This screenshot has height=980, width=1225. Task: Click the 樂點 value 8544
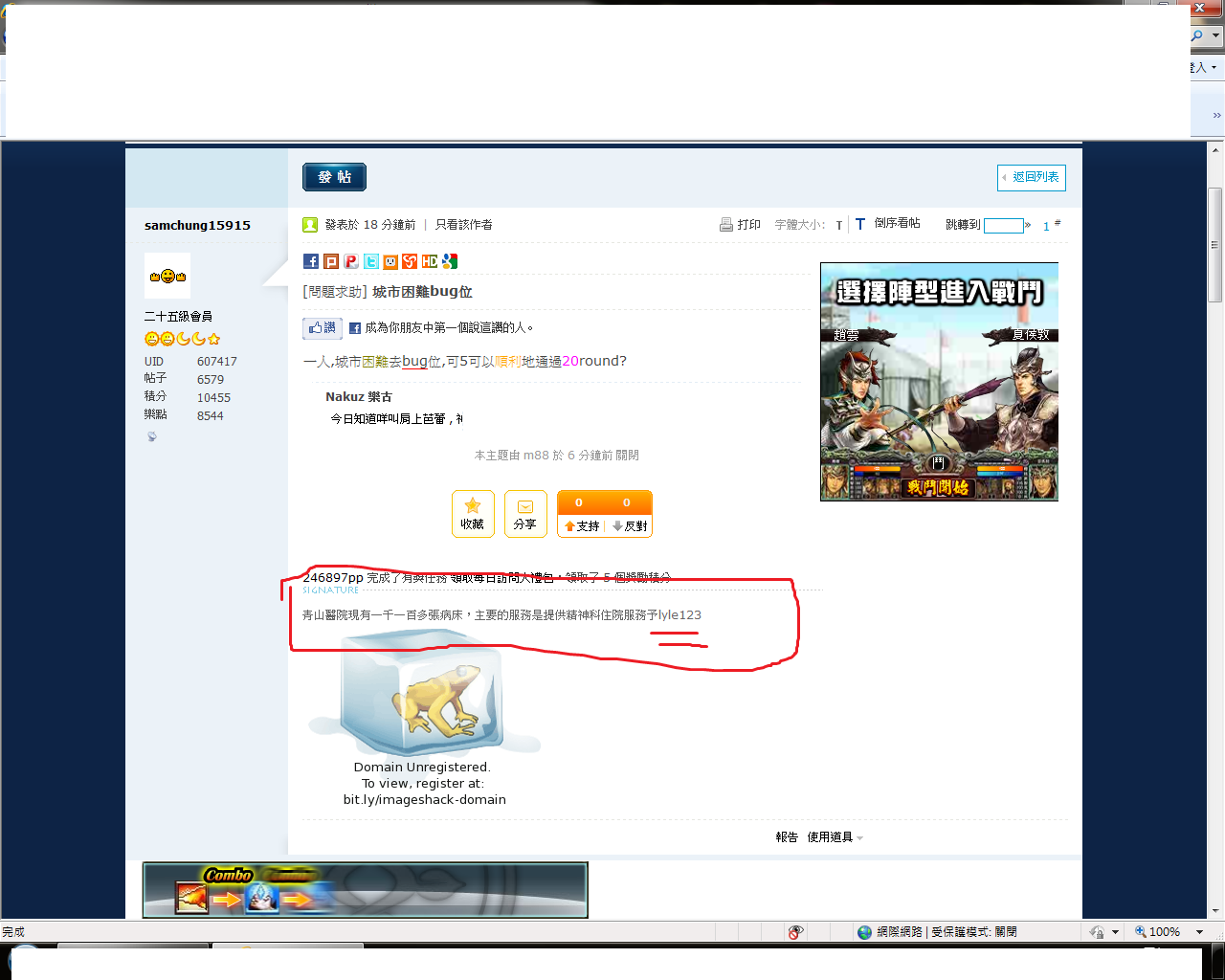pyautogui.click(x=211, y=416)
